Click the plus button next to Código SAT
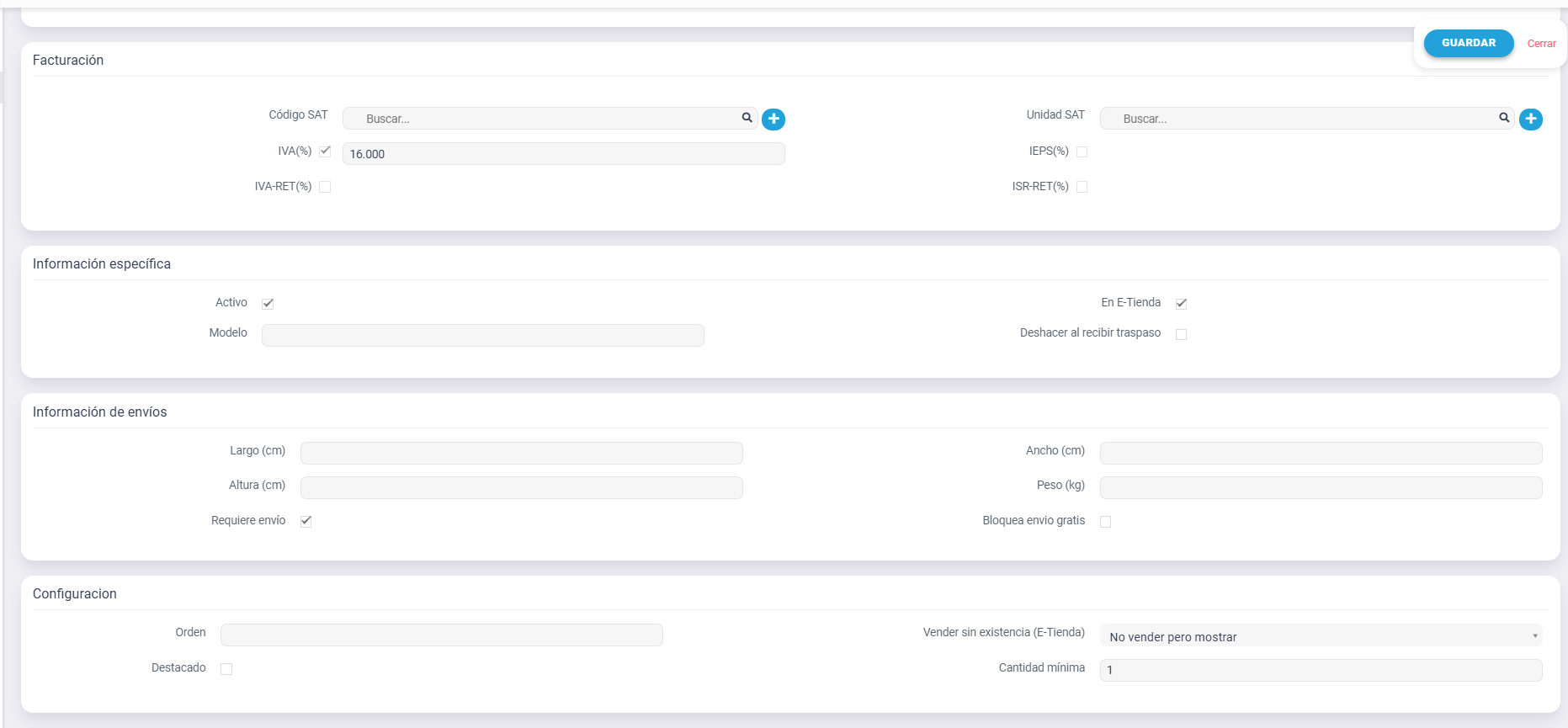1568x728 pixels. point(773,120)
